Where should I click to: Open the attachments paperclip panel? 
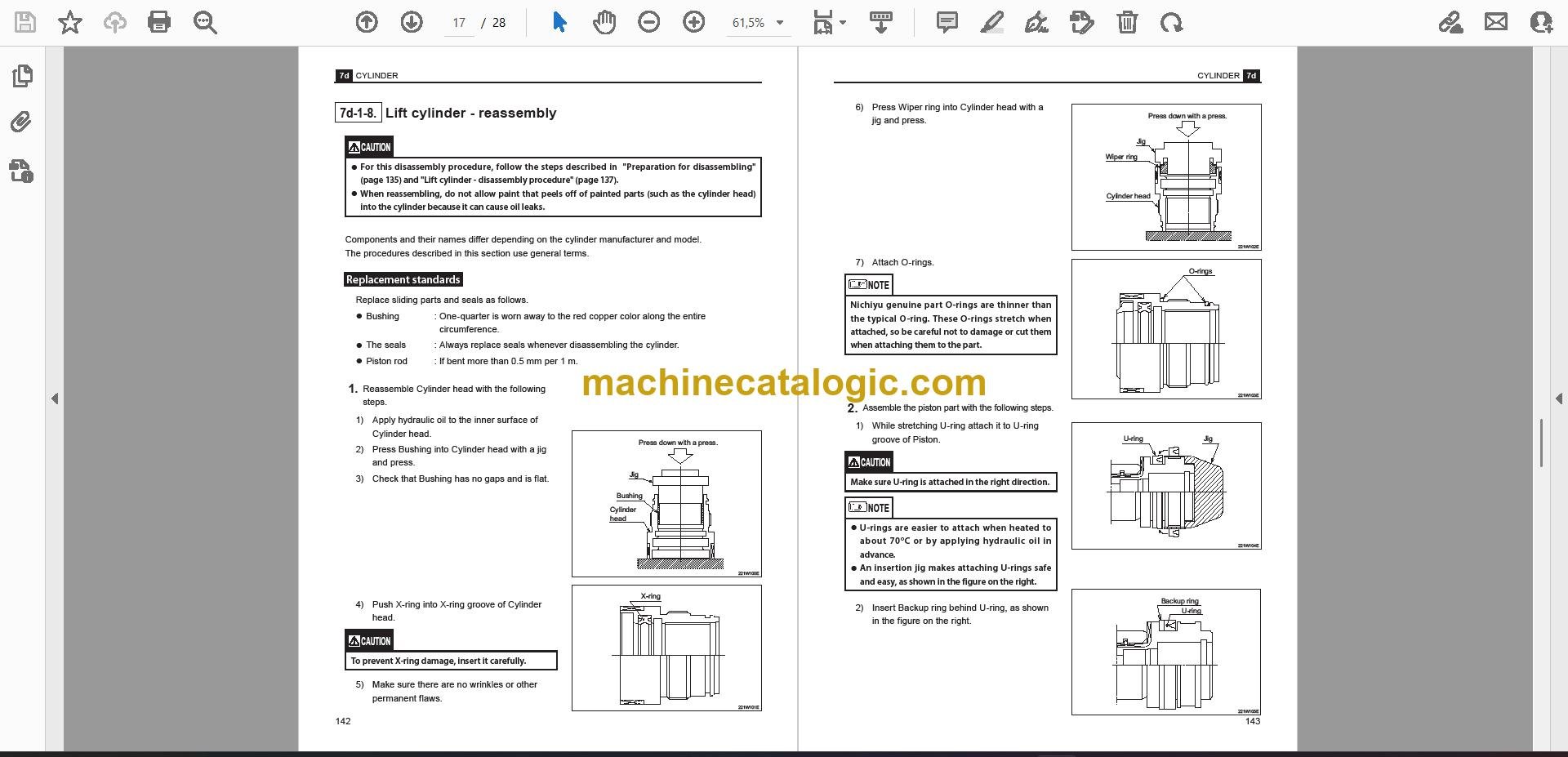click(22, 122)
